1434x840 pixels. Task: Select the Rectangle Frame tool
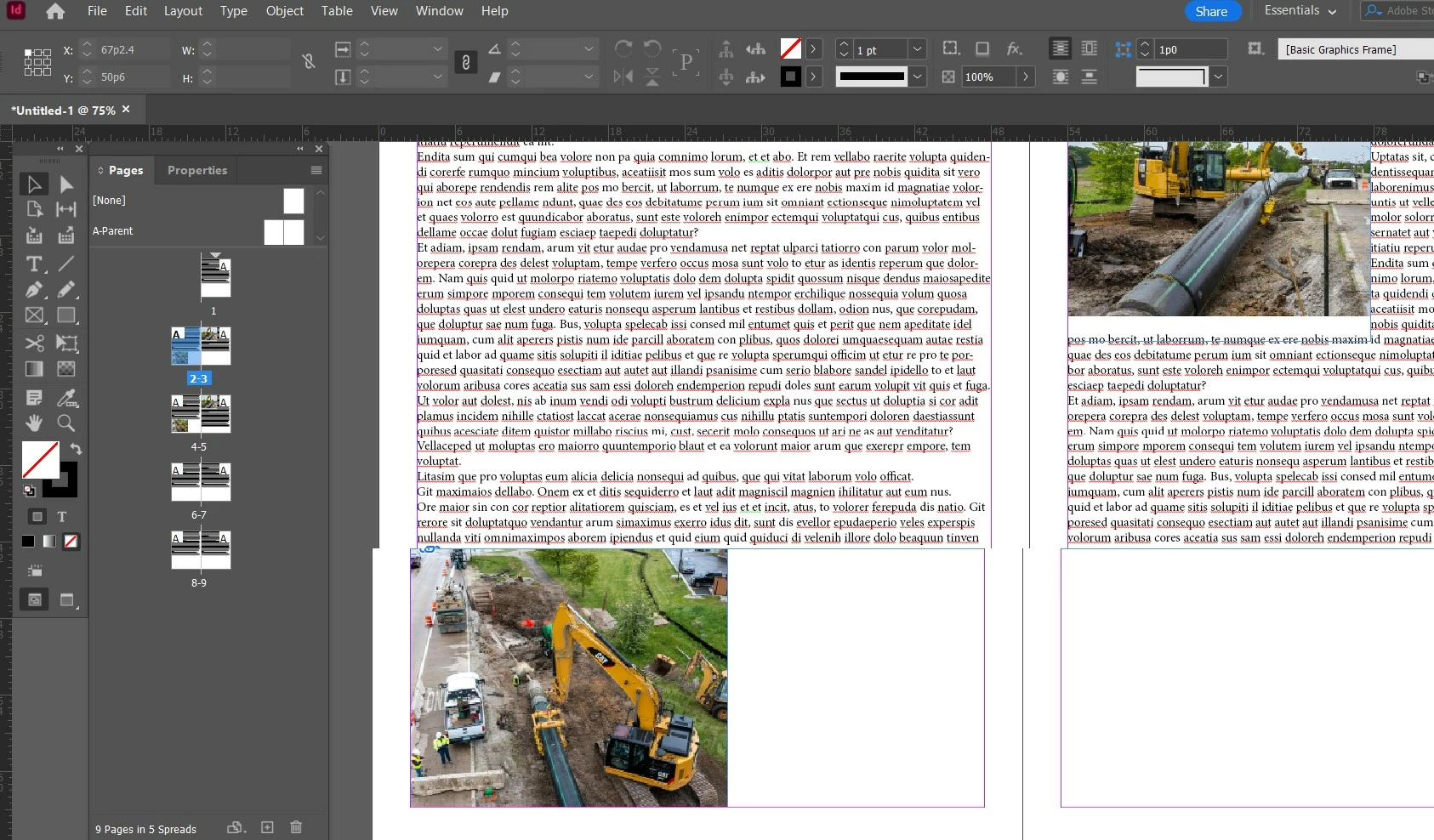[34, 315]
